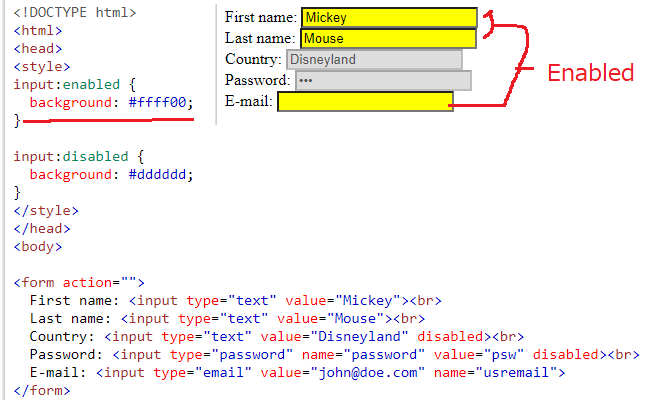Click the code line with value="Mouse"
This screenshot has width=652, height=404.
point(227,319)
